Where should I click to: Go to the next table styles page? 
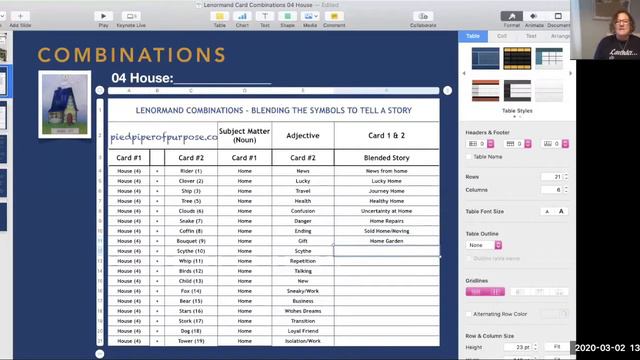(x=571, y=73)
